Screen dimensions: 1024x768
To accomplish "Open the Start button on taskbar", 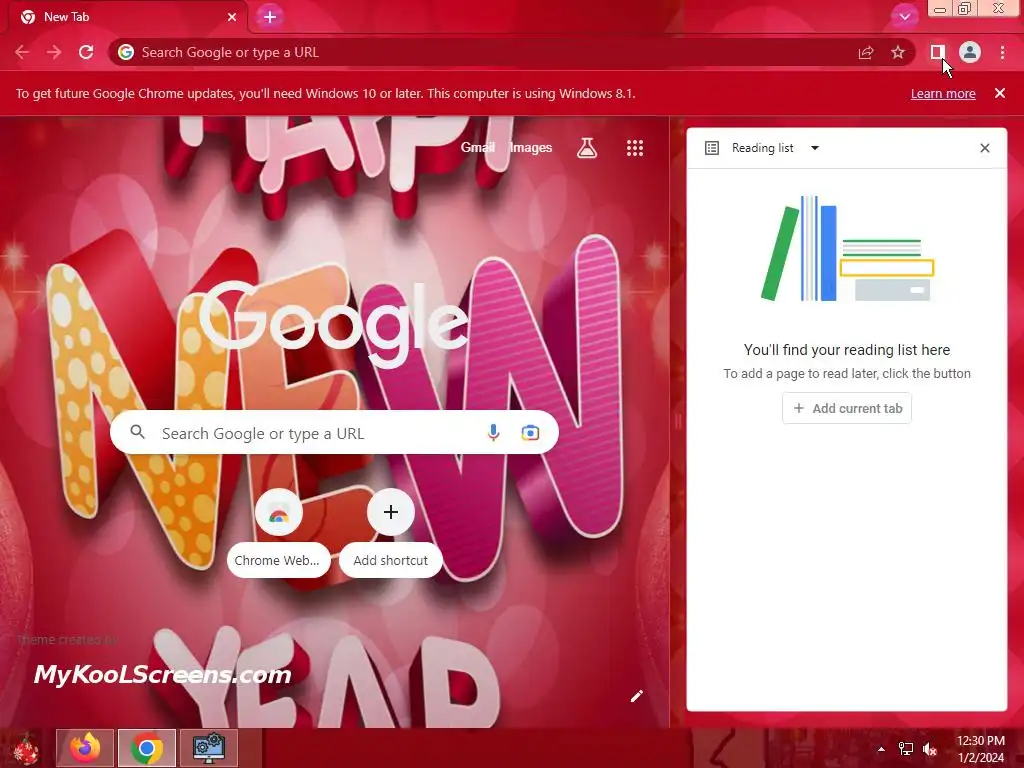I will pyautogui.click(x=25, y=748).
